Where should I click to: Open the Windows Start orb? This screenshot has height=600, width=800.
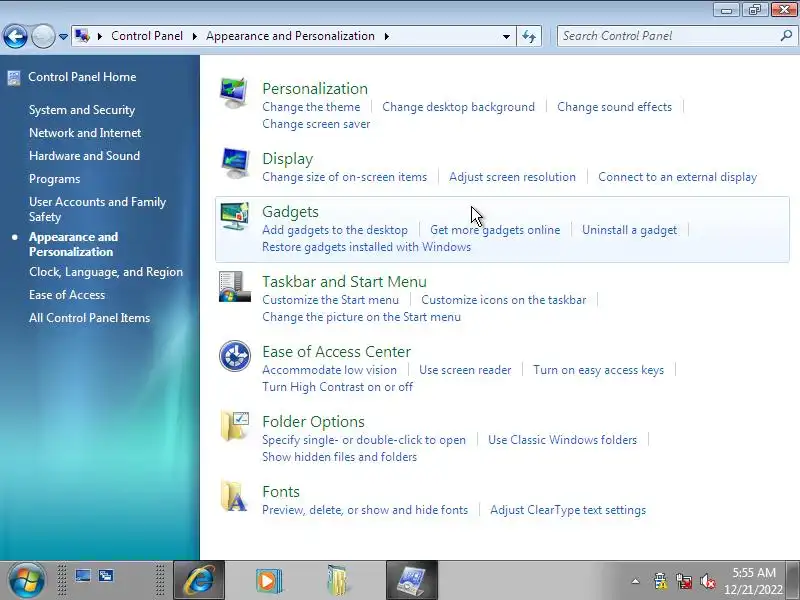pos(26,581)
